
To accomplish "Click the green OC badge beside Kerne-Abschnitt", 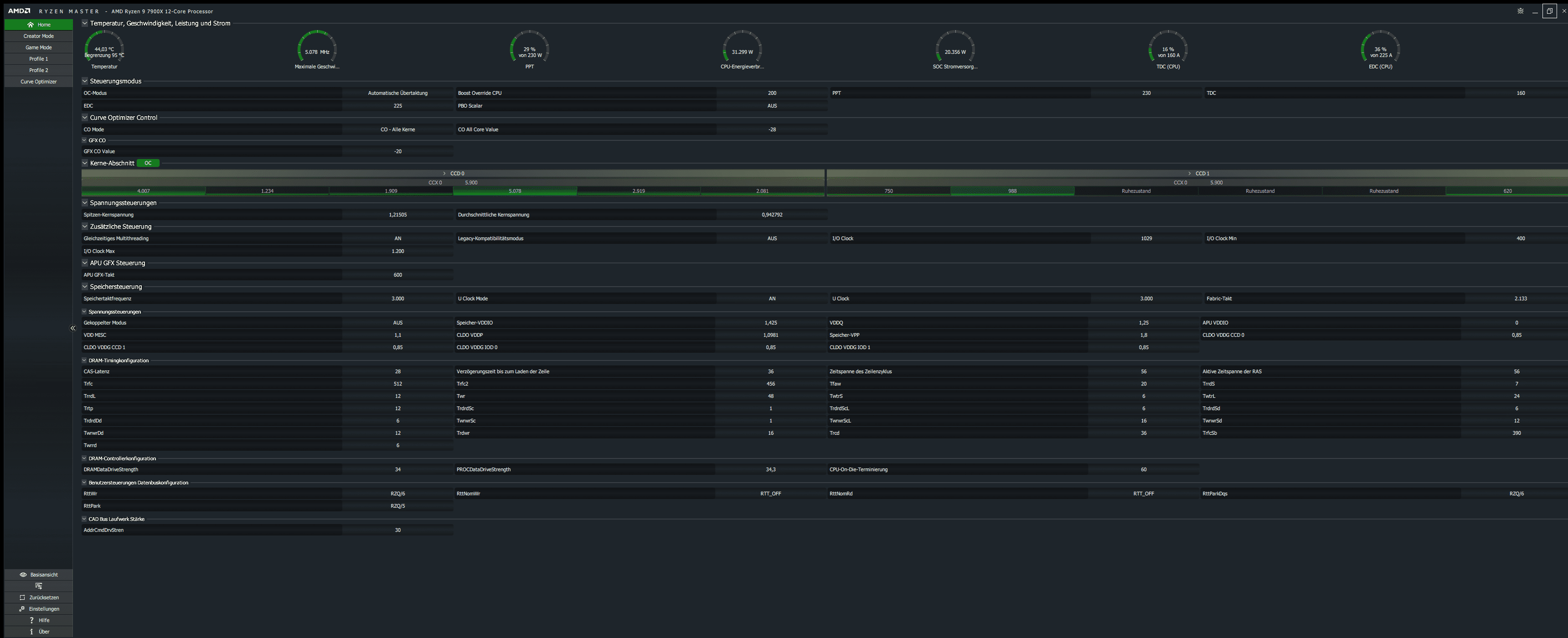I will pyautogui.click(x=148, y=163).
